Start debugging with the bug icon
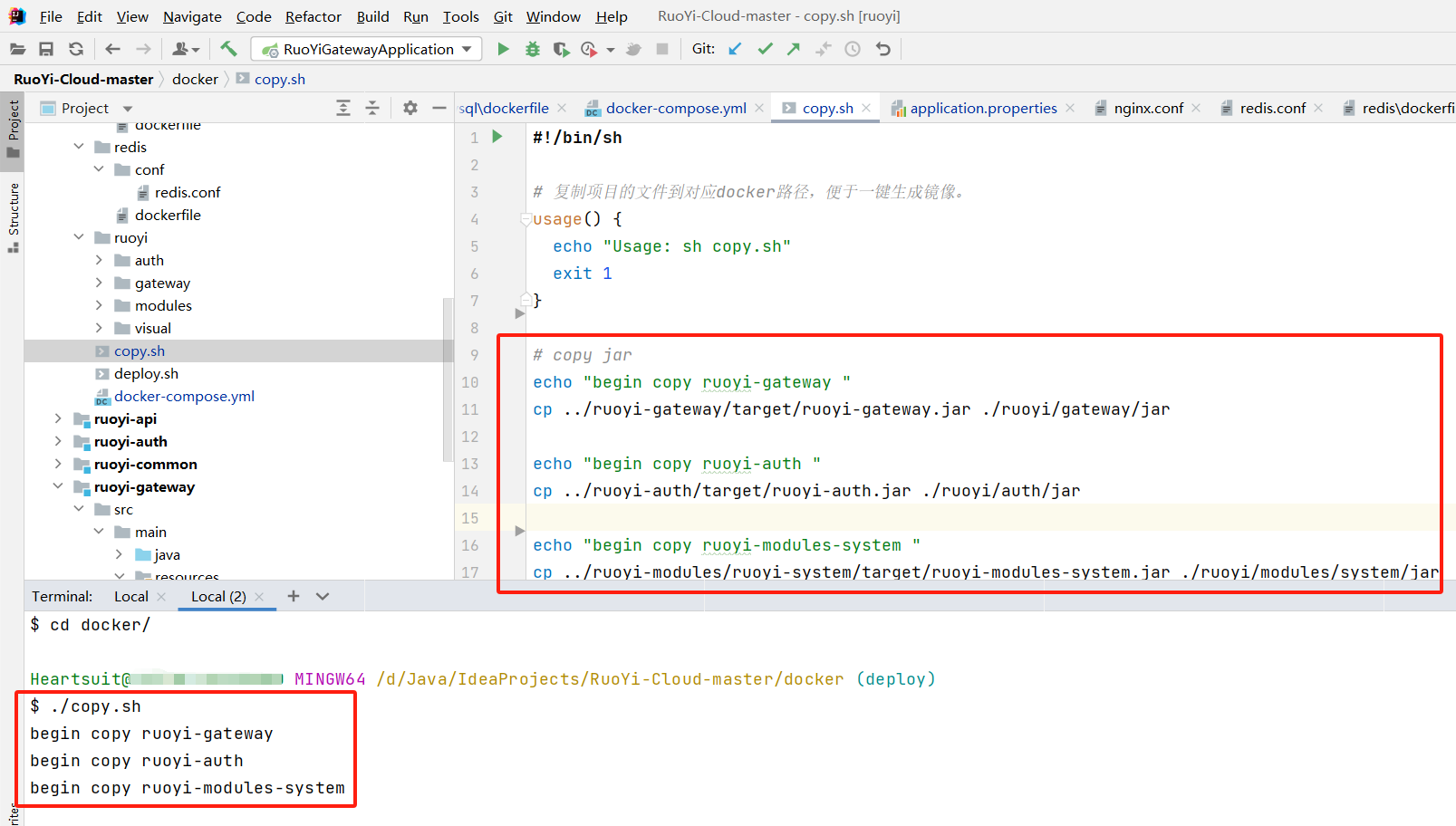Image resolution: width=1456 pixels, height=826 pixels. (533, 49)
